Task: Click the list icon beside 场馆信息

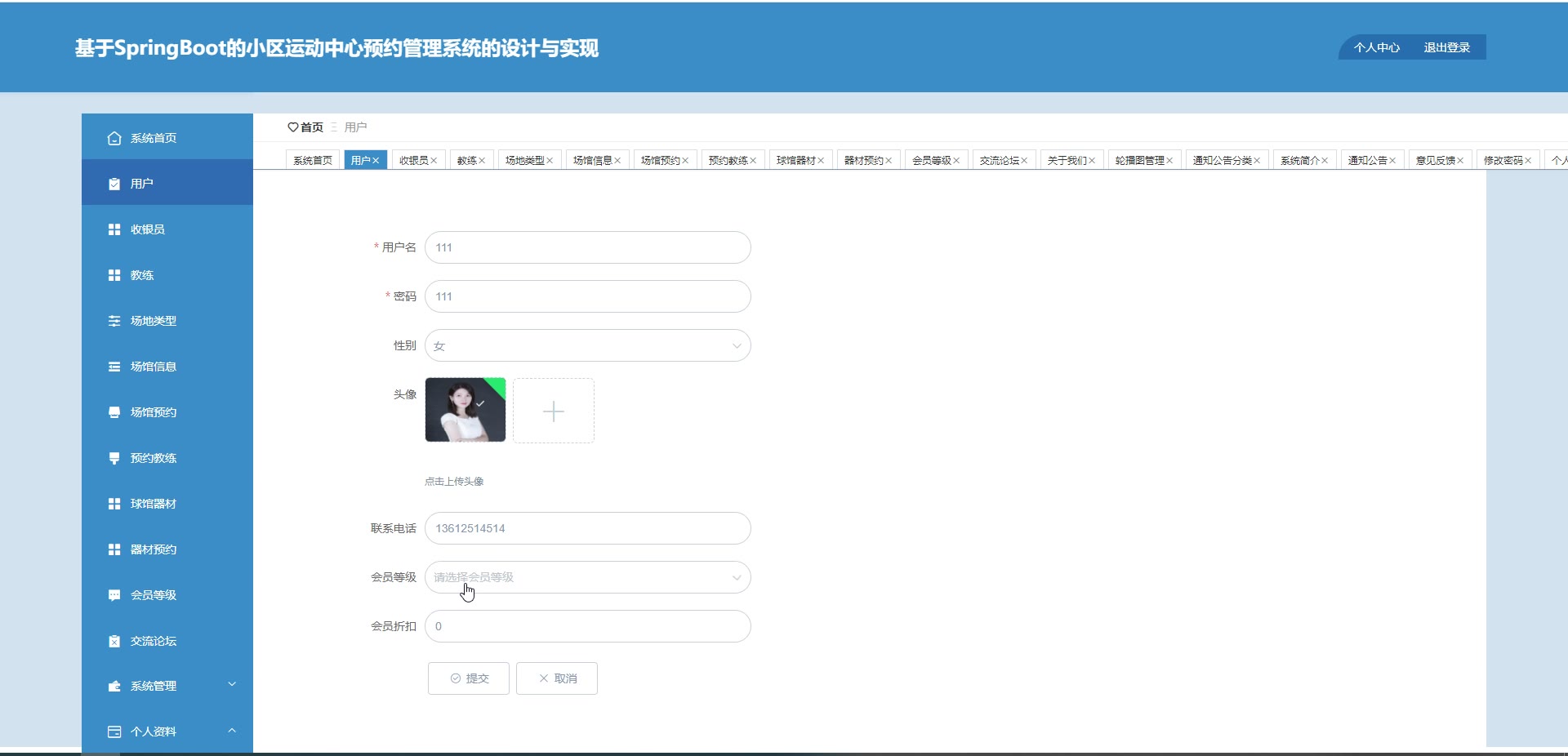Action: [x=114, y=367]
